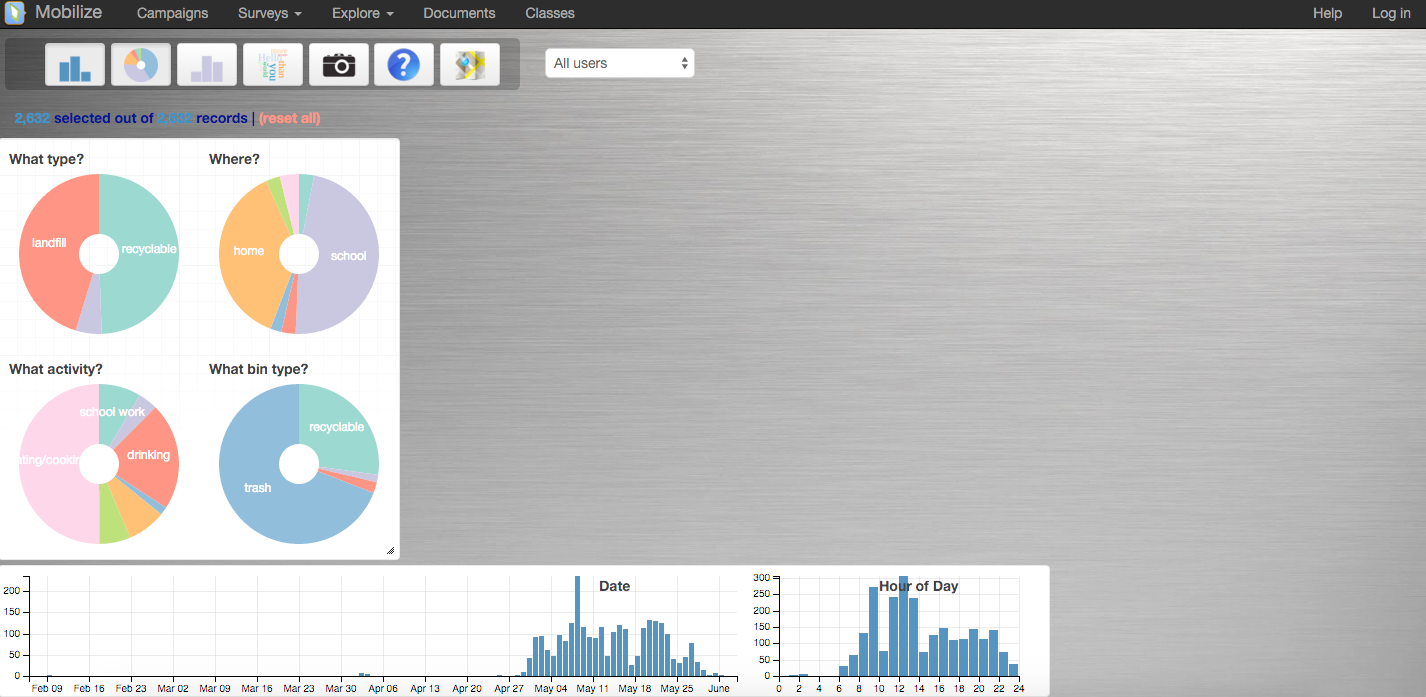Screen dimensions: 1426x697
Task: Click the reset all link
Action: 289,118
